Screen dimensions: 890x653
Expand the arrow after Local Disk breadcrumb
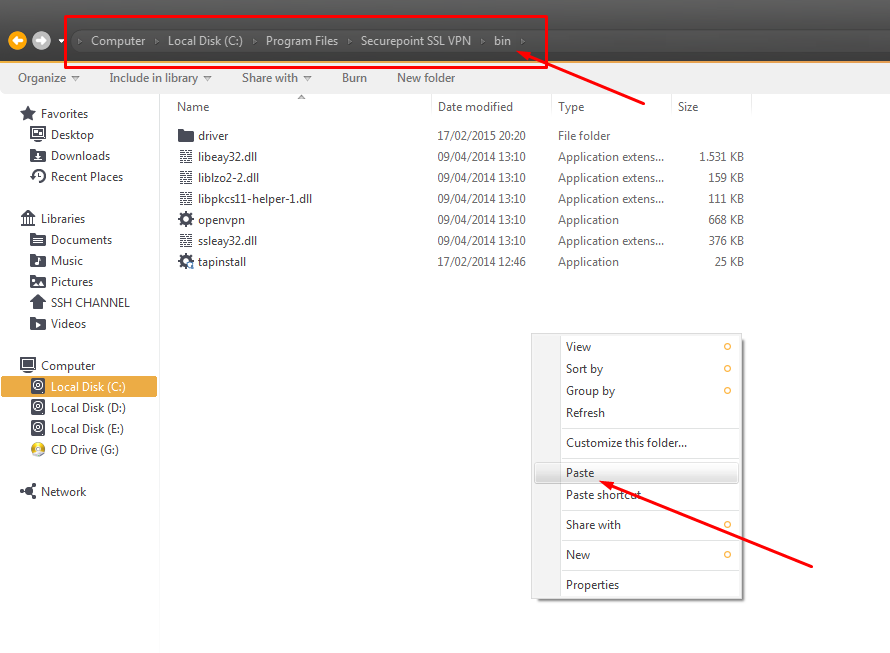[255, 41]
